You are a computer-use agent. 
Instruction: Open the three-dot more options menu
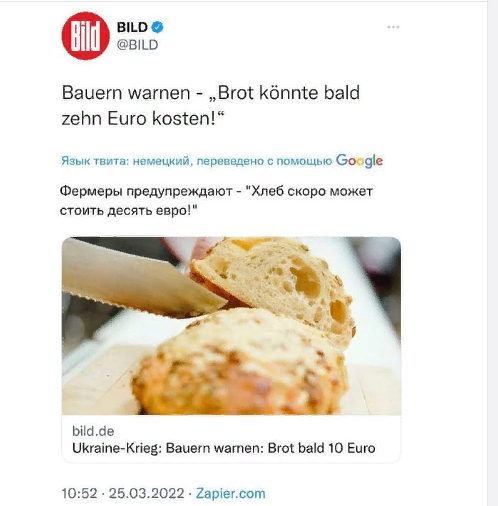tap(393, 27)
